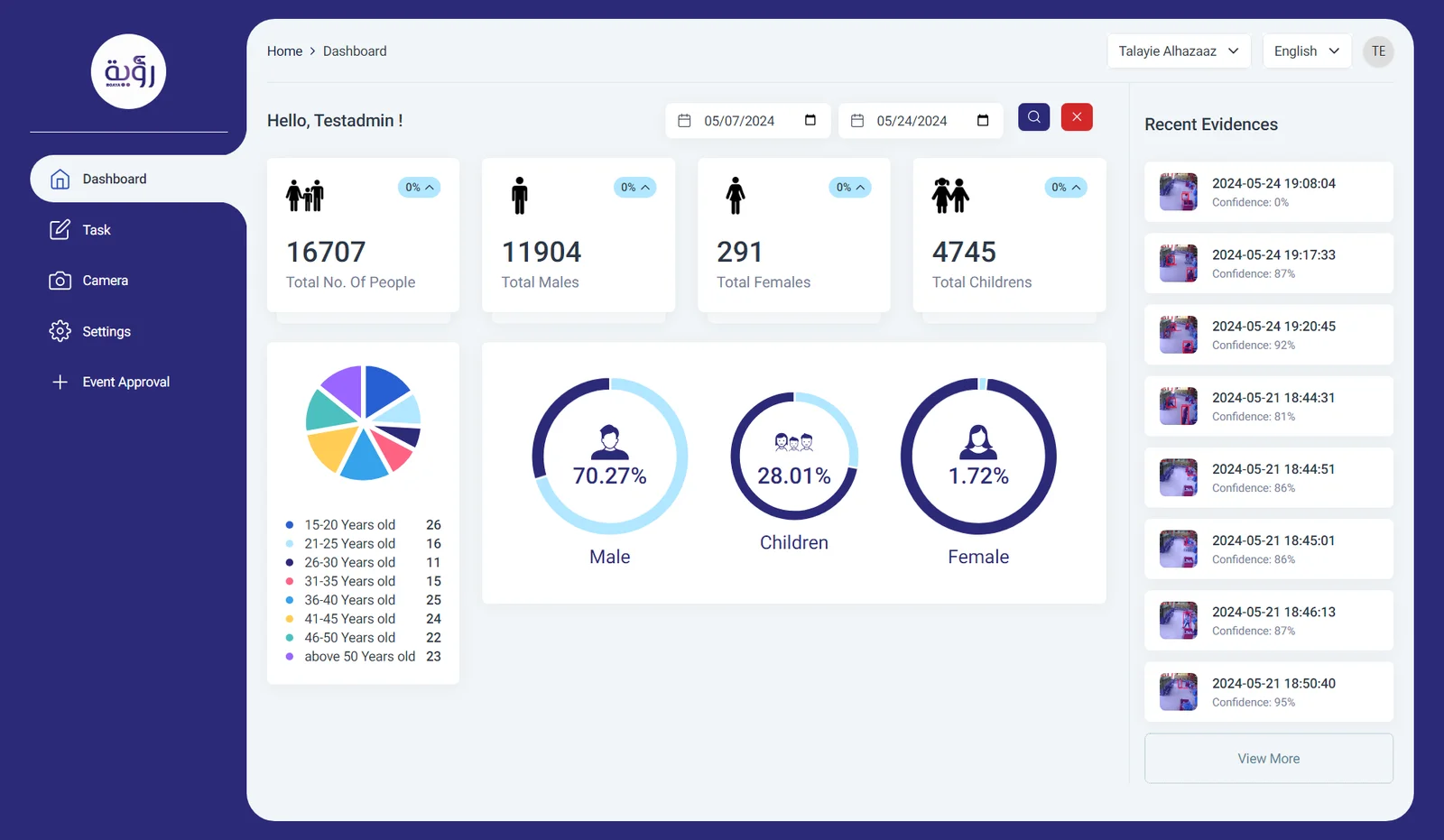Open the English language dropdown
Image resolution: width=1444 pixels, height=840 pixels.
[x=1307, y=51]
